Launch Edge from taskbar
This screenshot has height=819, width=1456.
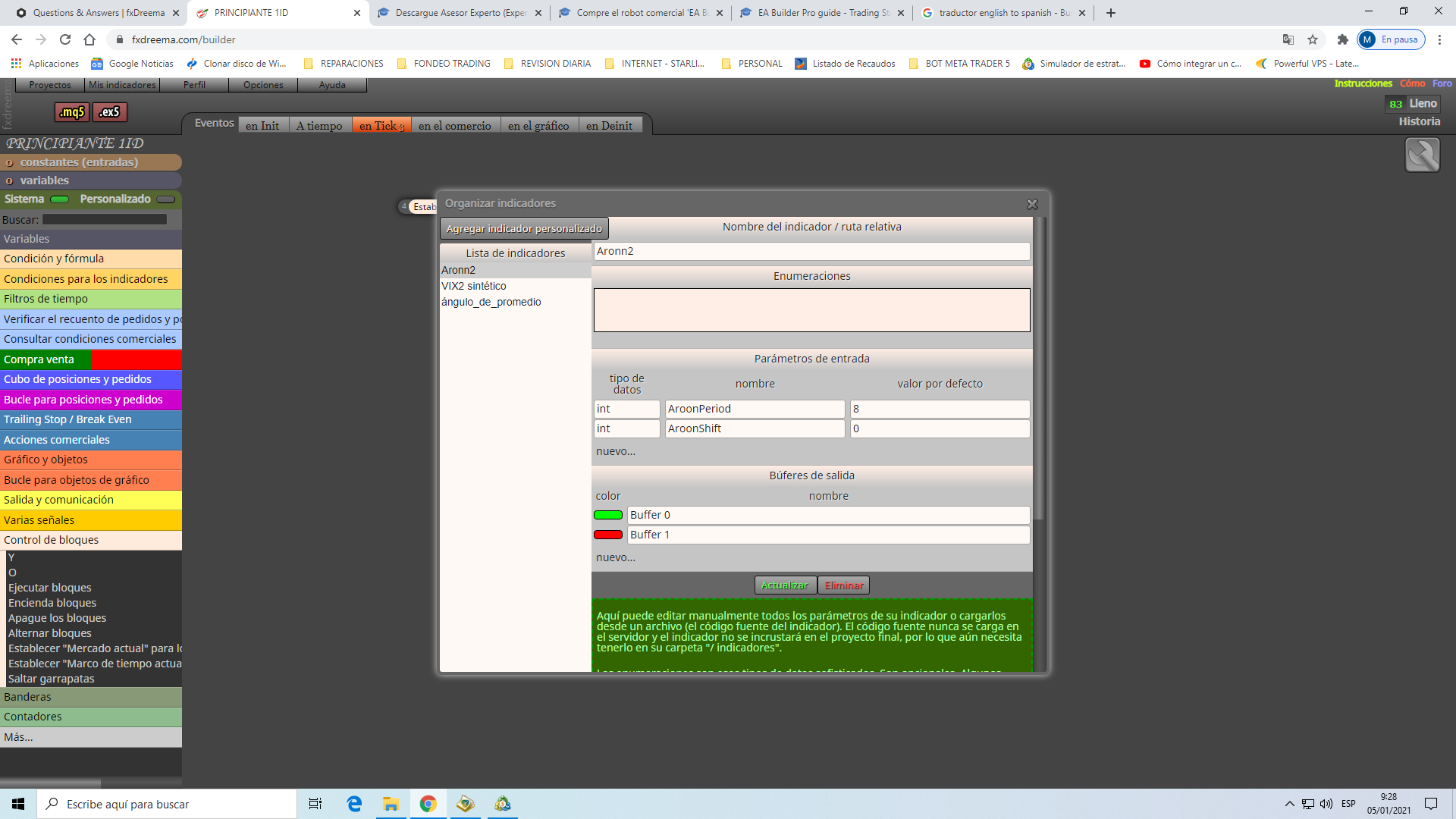coord(354,804)
